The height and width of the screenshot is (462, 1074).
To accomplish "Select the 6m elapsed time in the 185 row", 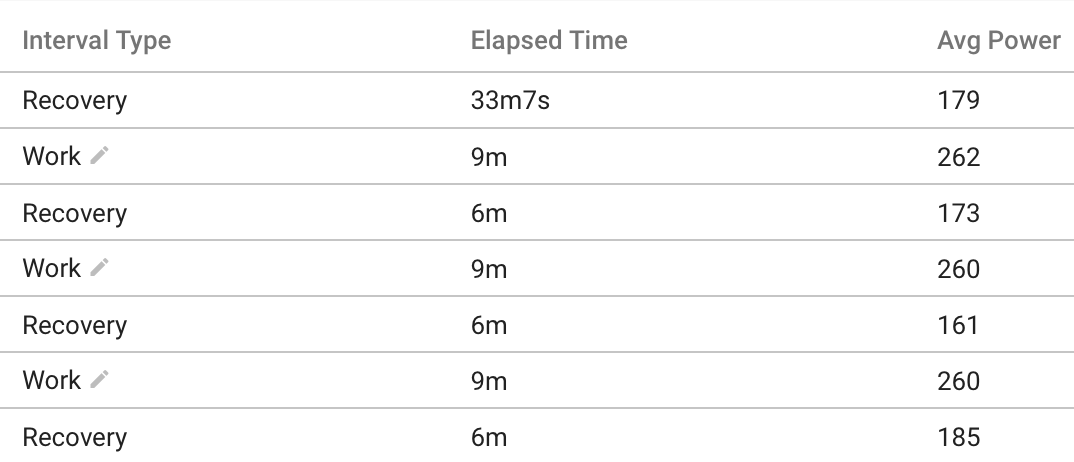I will [x=489, y=437].
